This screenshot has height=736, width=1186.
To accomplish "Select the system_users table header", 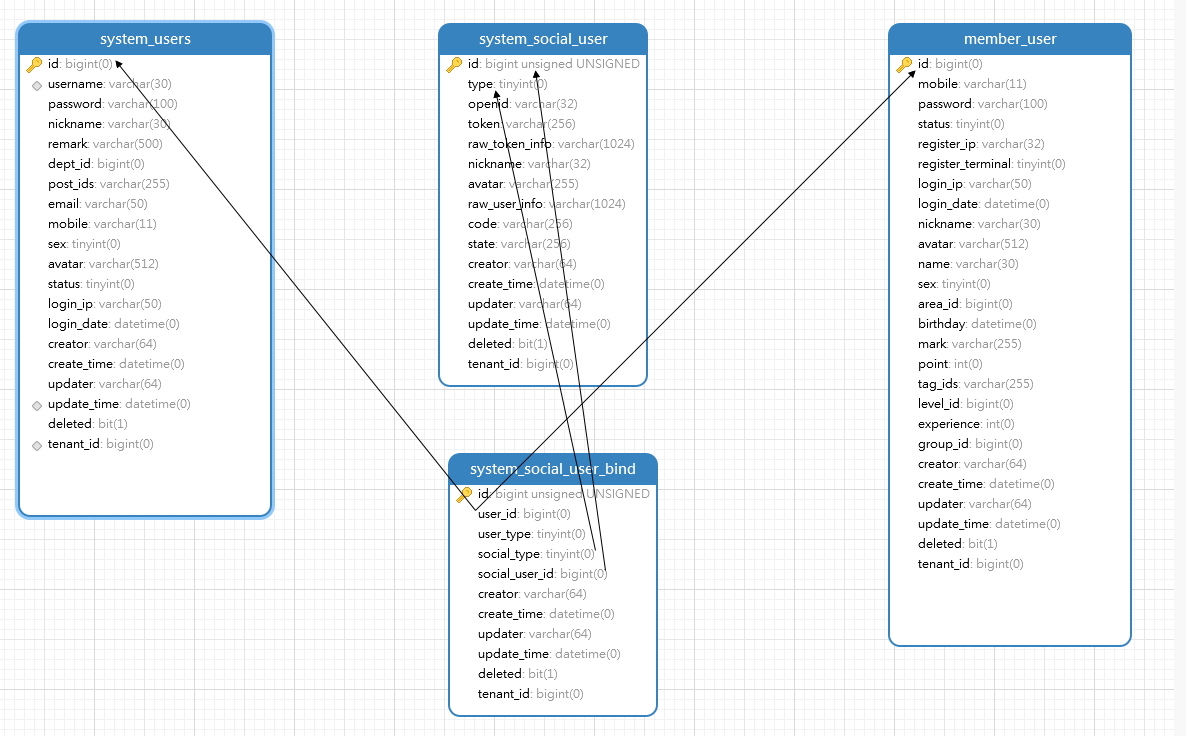I will pyautogui.click(x=145, y=39).
